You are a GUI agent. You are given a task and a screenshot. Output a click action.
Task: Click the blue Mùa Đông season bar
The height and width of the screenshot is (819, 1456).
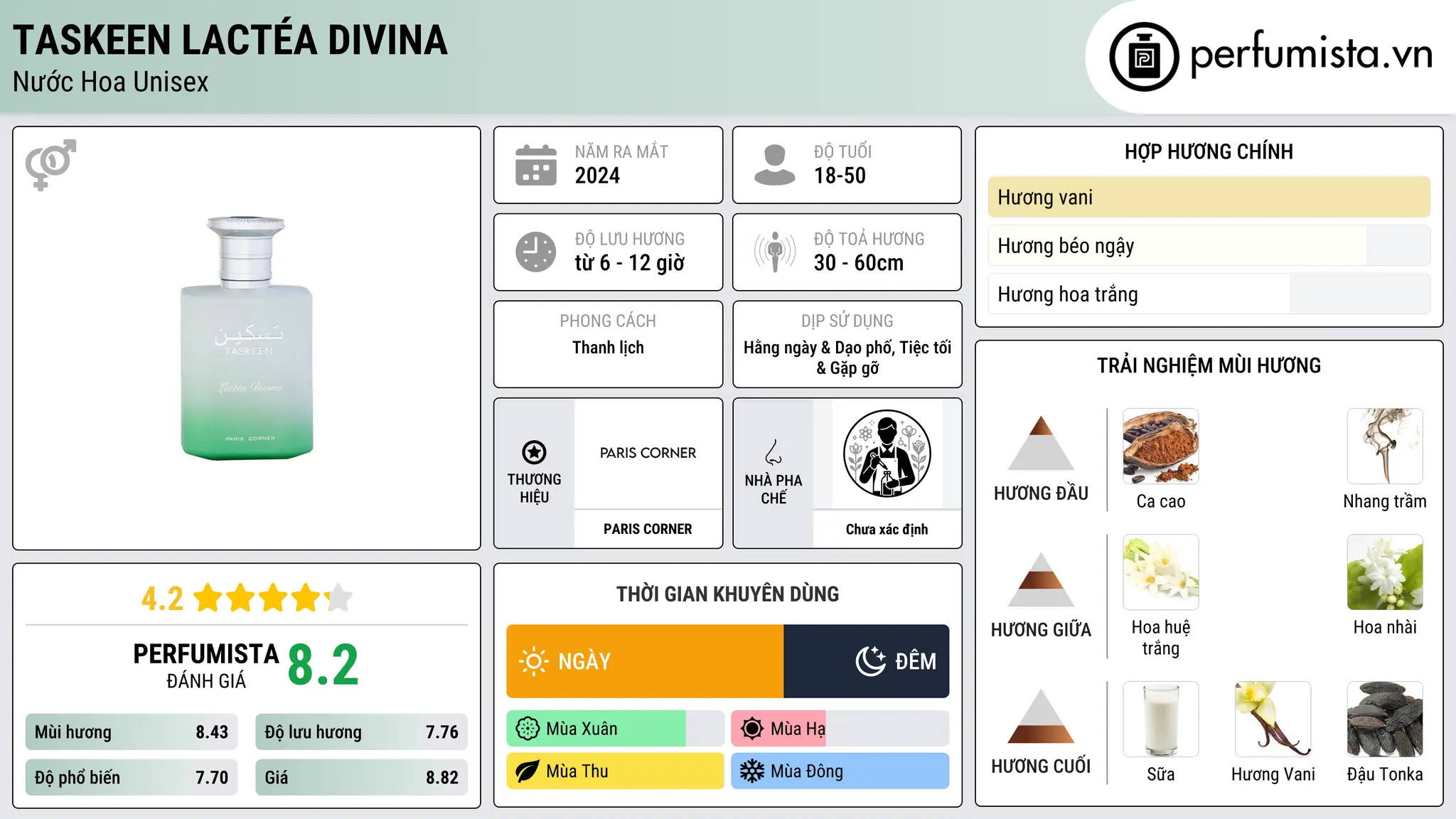(x=840, y=771)
